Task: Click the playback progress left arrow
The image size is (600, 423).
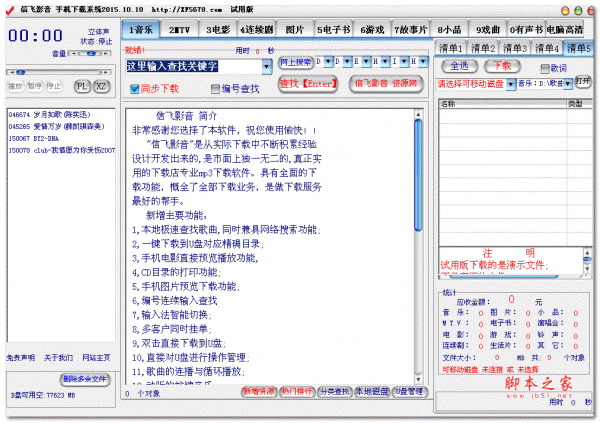Action: point(11,72)
